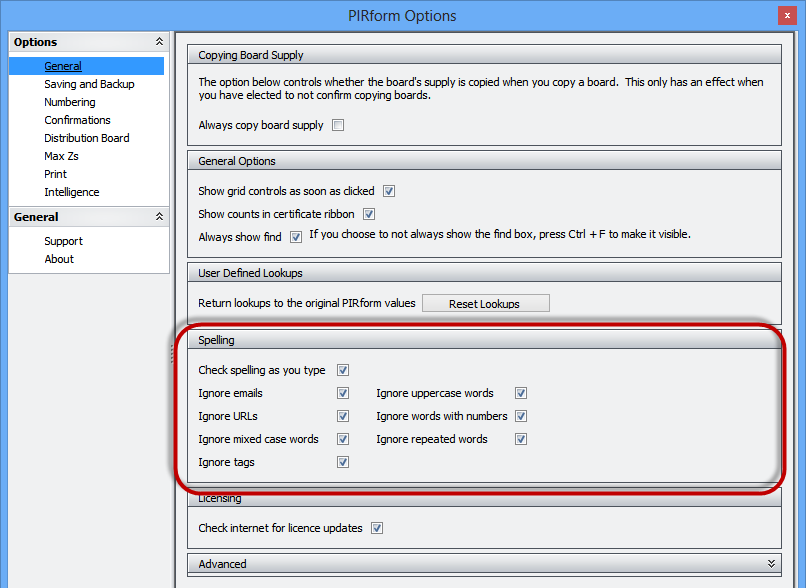
Task: Toggle the Always show find checkbox
Action: [296, 237]
